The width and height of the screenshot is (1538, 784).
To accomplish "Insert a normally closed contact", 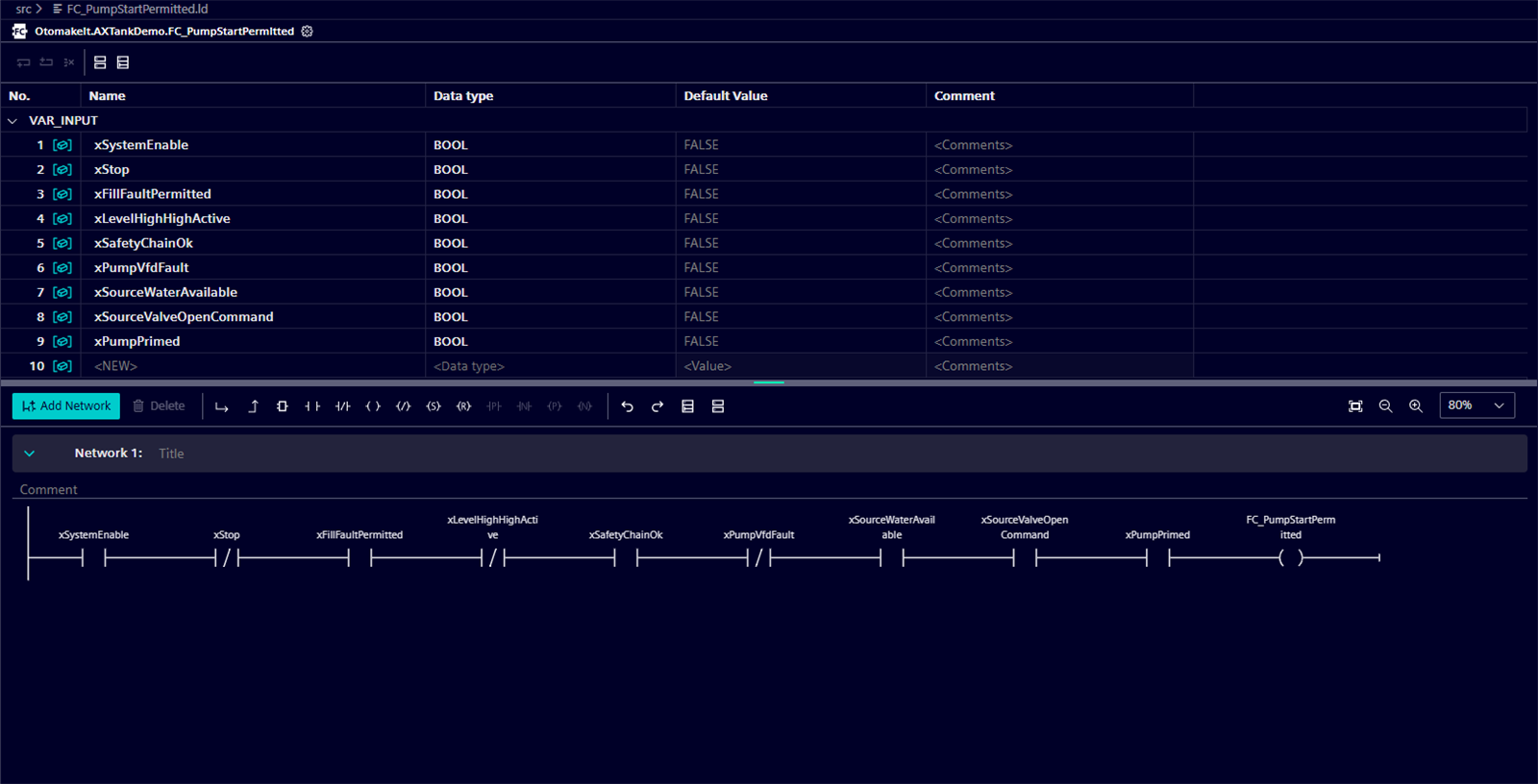I will [x=343, y=406].
